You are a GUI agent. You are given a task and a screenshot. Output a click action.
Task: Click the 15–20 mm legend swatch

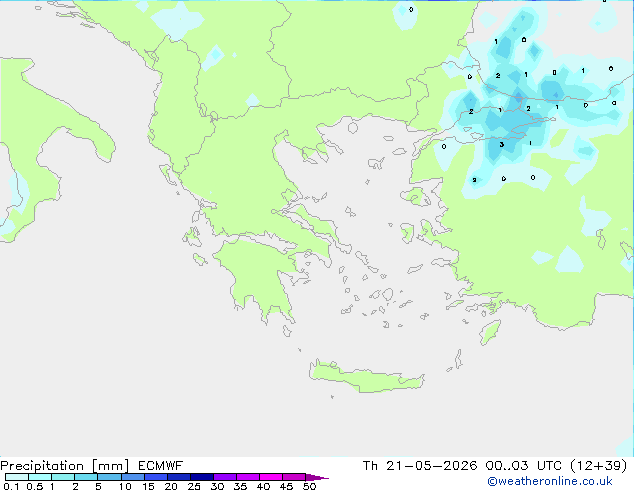coord(155,477)
